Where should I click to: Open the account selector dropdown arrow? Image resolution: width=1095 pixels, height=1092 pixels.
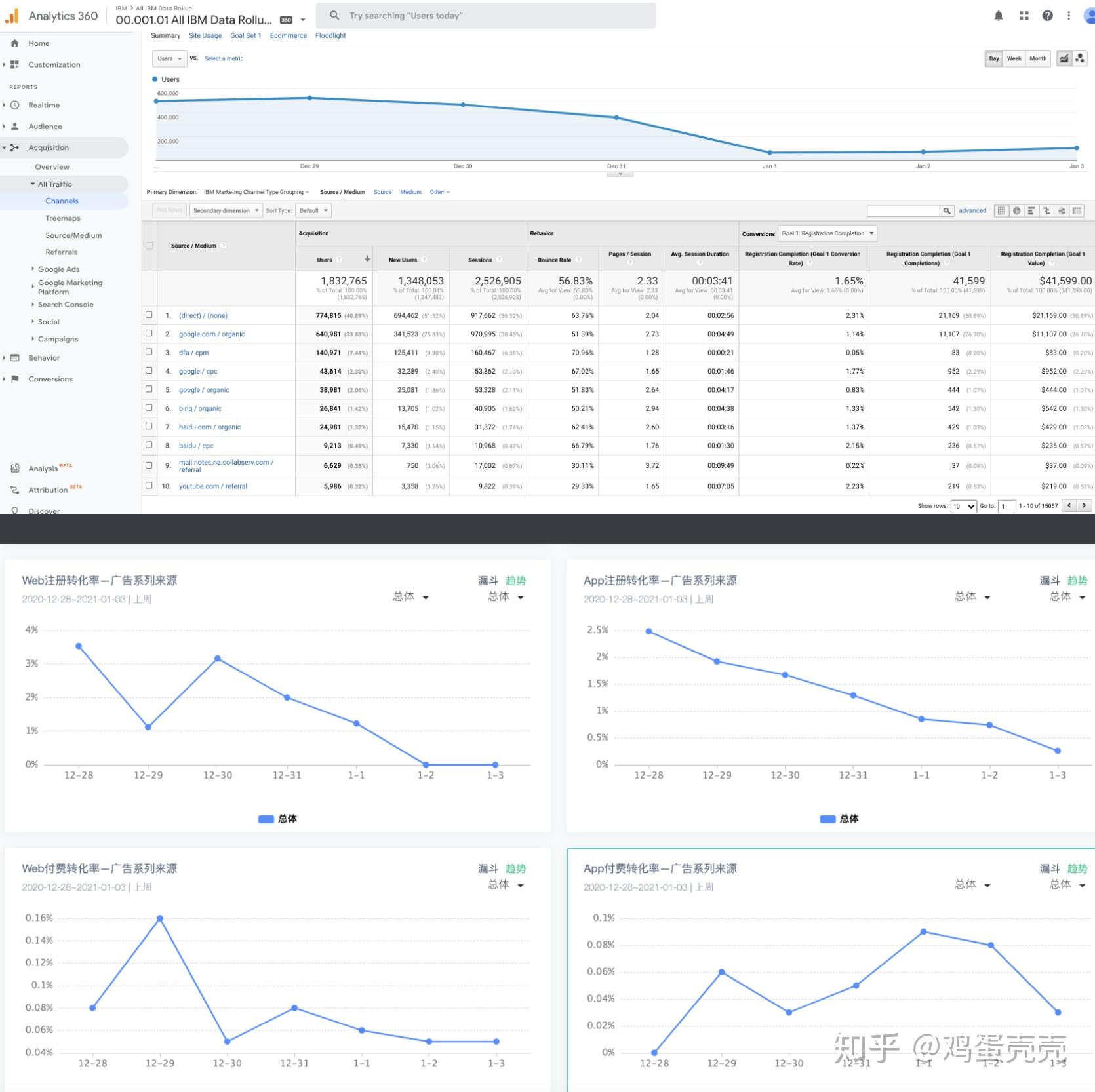[303, 20]
